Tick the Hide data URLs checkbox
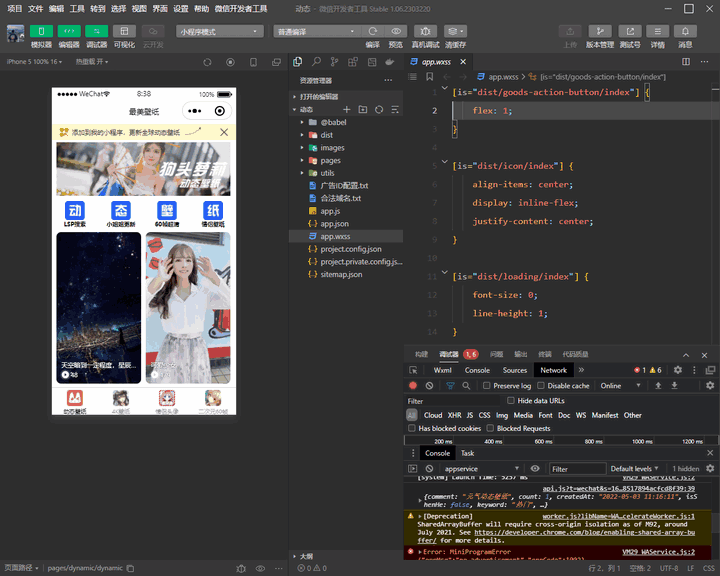This screenshot has height=576, width=720. [x=511, y=401]
